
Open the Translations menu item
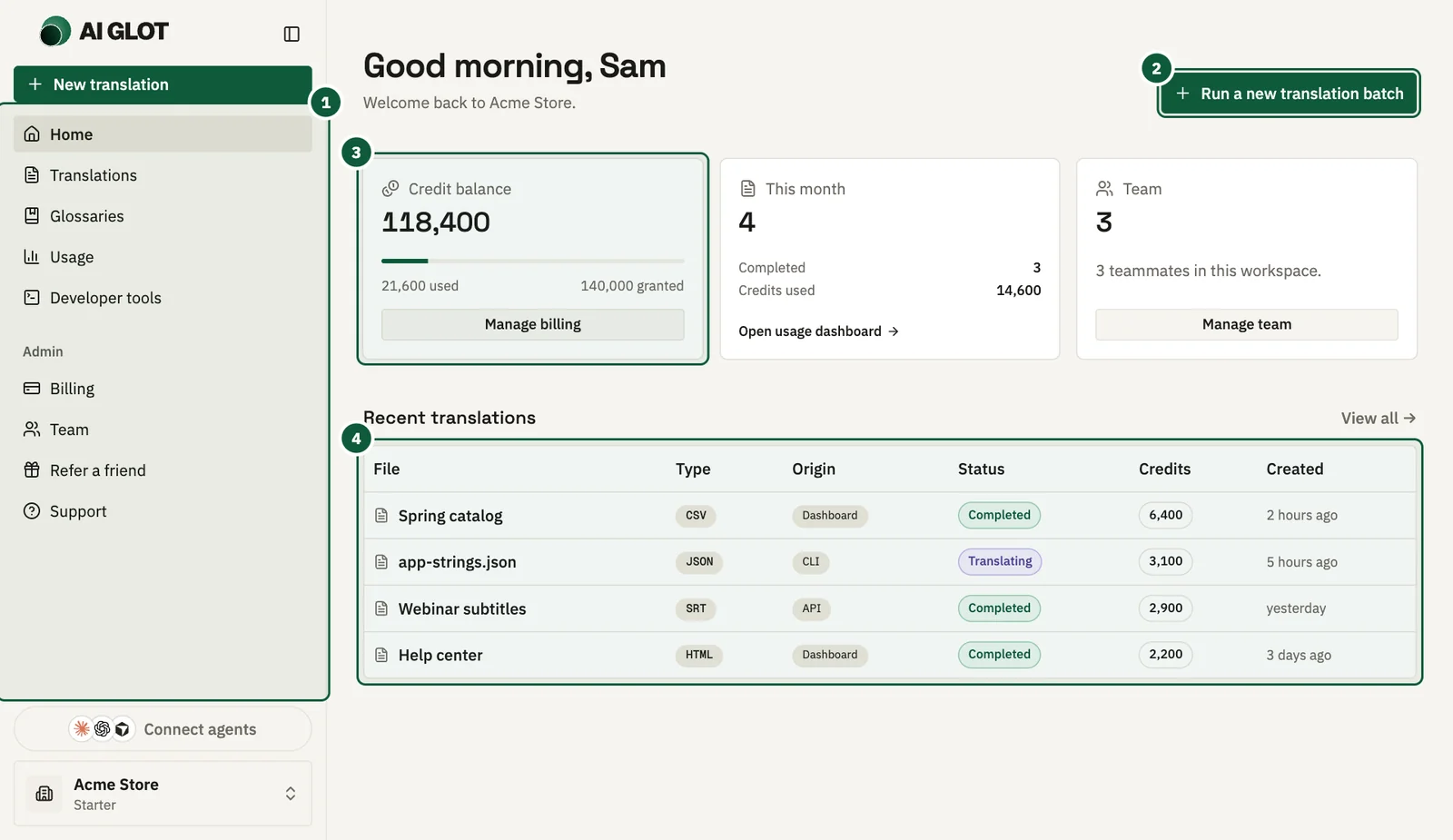click(x=163, y=175)
